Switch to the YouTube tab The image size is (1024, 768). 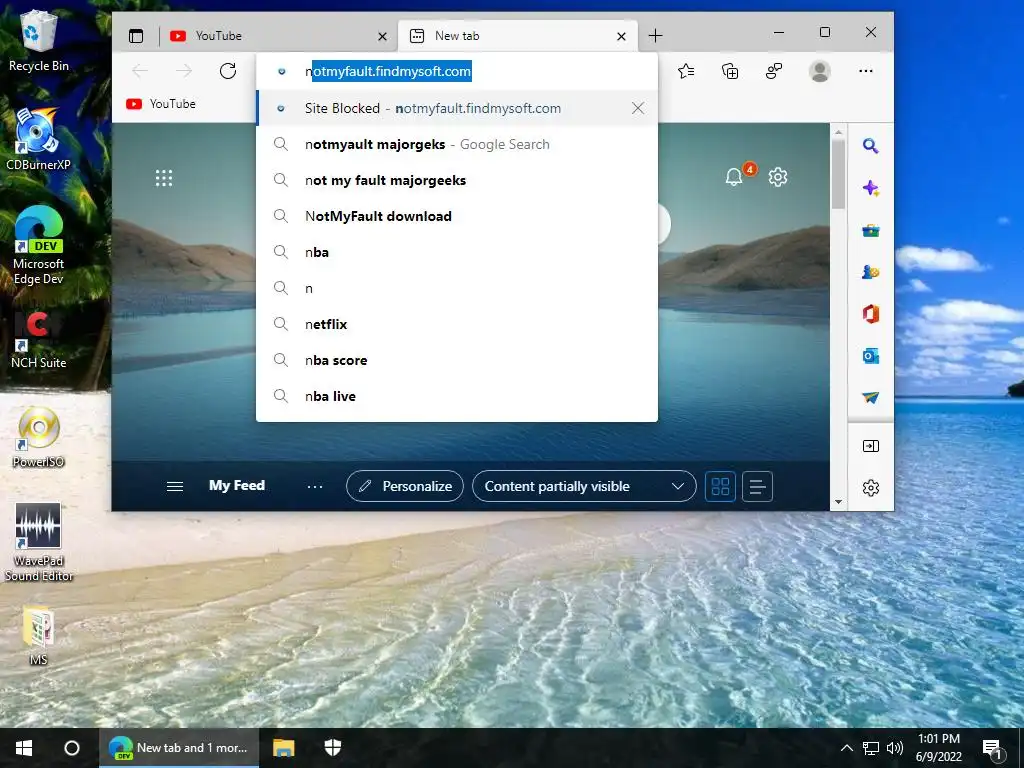click(278, 36)
